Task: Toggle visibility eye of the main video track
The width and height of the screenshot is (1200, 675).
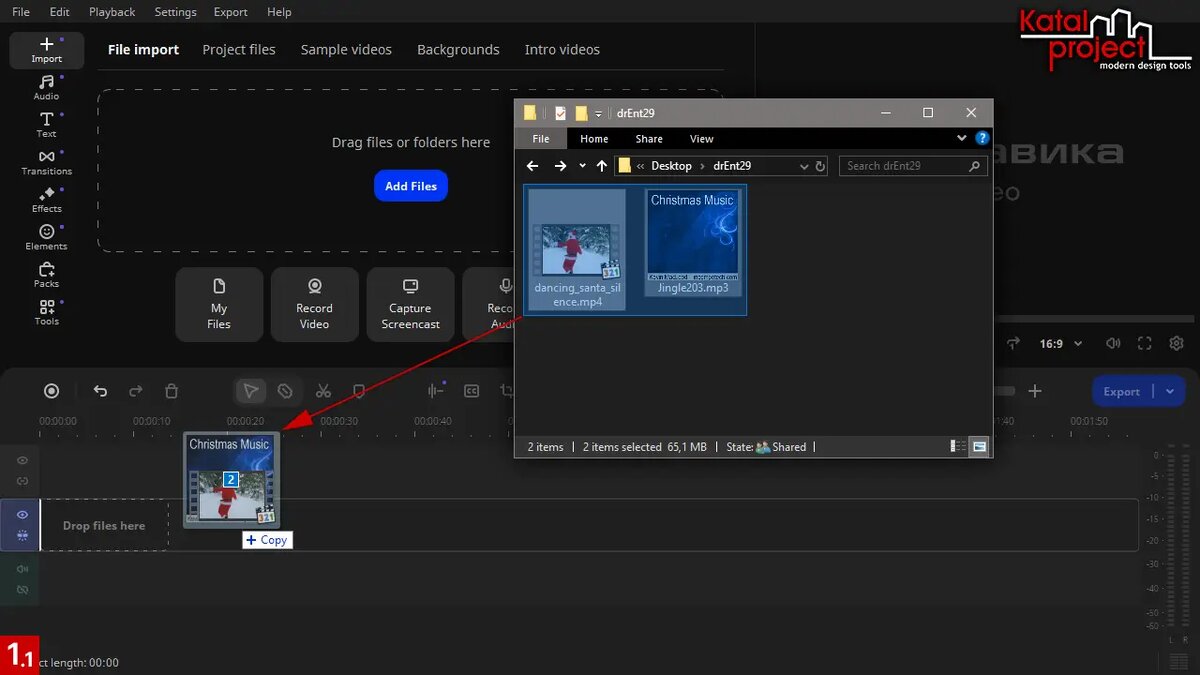Action: (22, 514)
